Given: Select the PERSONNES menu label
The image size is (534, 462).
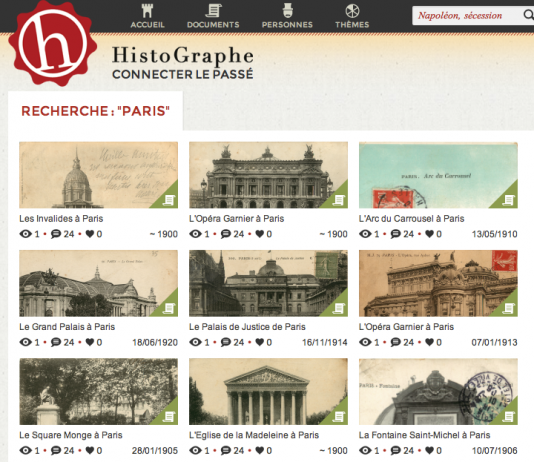Looking at the screenshot, I should pos(287,25).
